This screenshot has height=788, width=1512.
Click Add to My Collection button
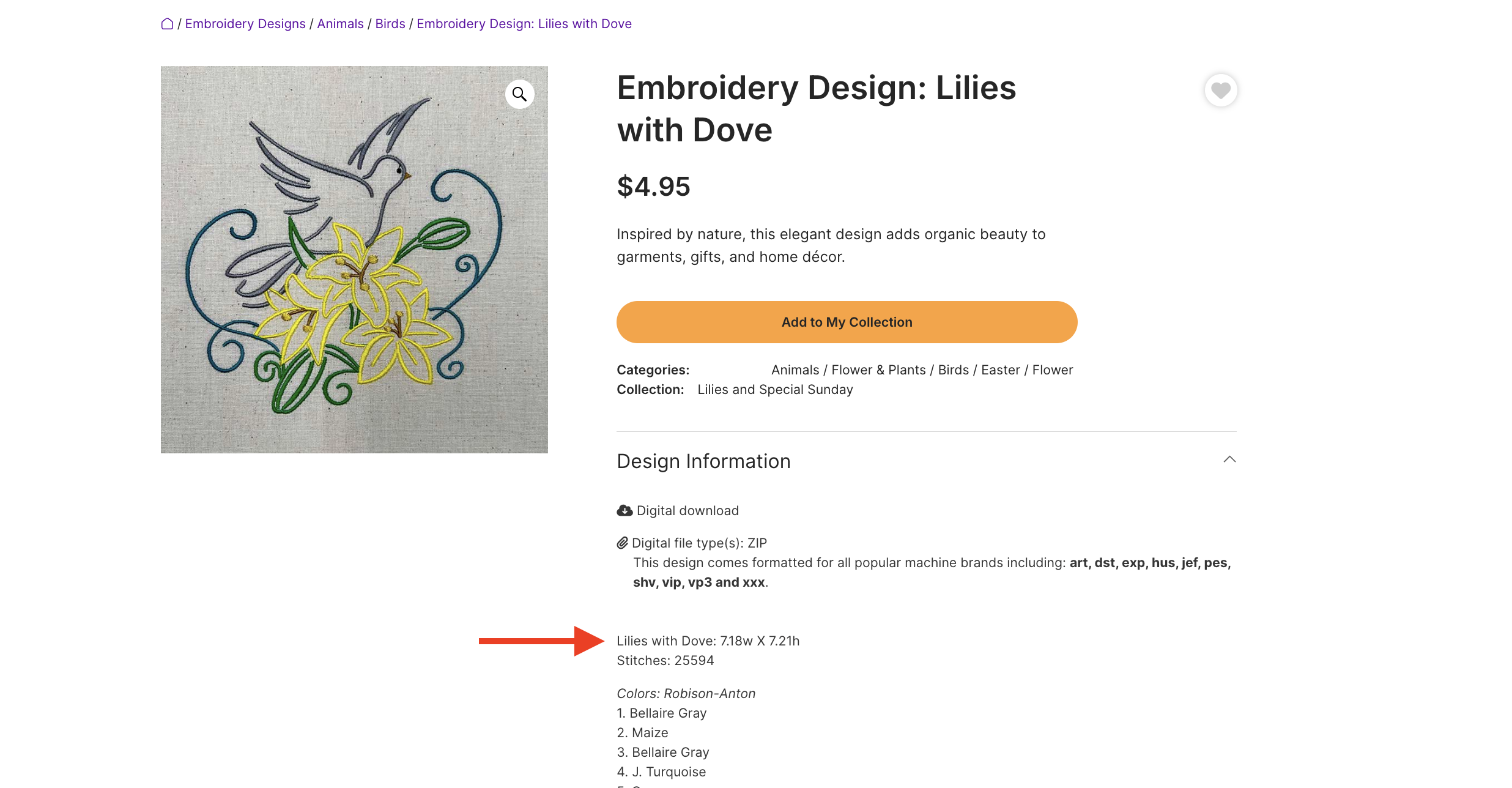[x=847, y=322]
